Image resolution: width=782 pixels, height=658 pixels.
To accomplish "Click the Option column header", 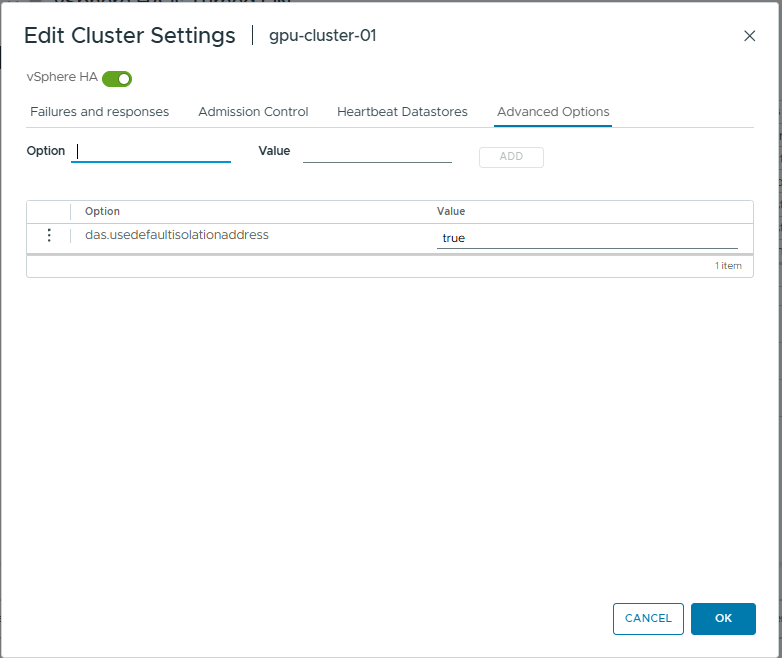I will pyautogui.click(x=102, y=211).
